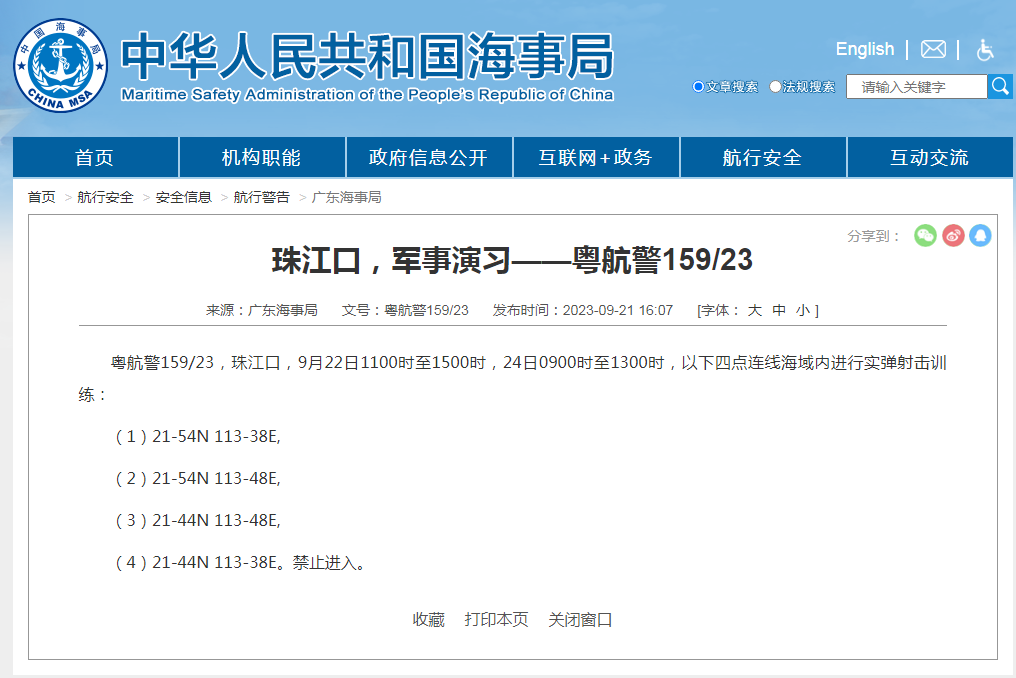Image resolution: width=1016 pixels, height=678 pixels.
Task: Click the 中华人民共和国海事局 site title
Action: pos(367,56)
